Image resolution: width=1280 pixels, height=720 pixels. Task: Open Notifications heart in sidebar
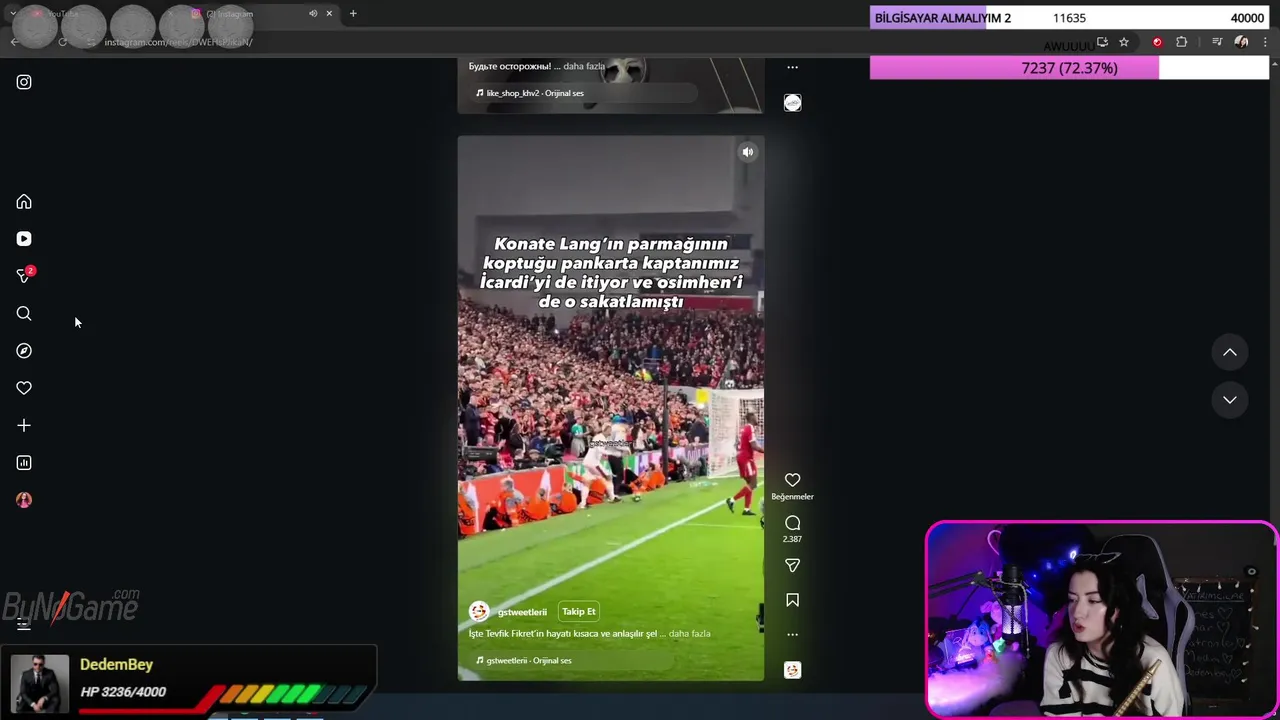point(24,388)
